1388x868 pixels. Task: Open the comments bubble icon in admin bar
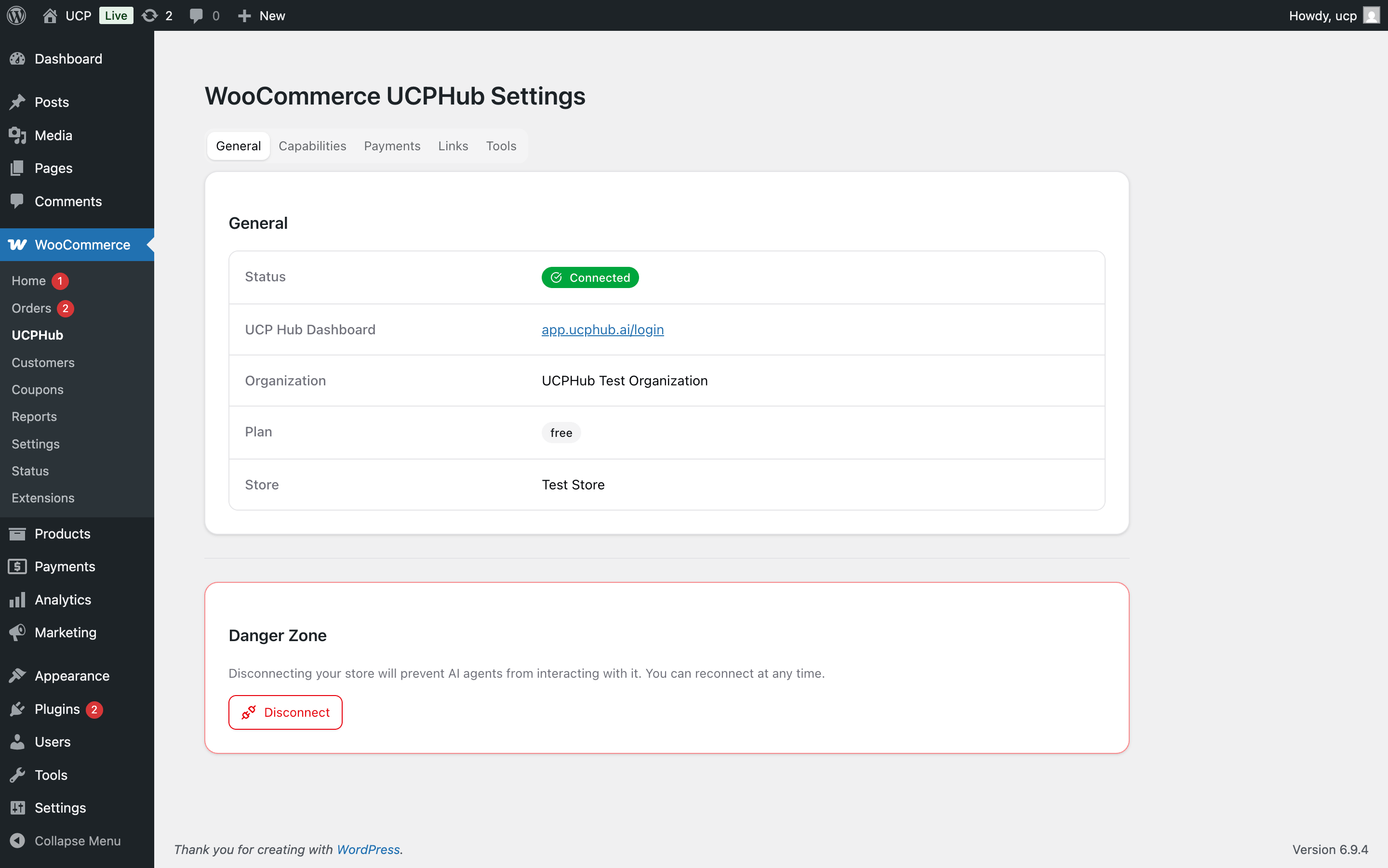coord(196,15)
